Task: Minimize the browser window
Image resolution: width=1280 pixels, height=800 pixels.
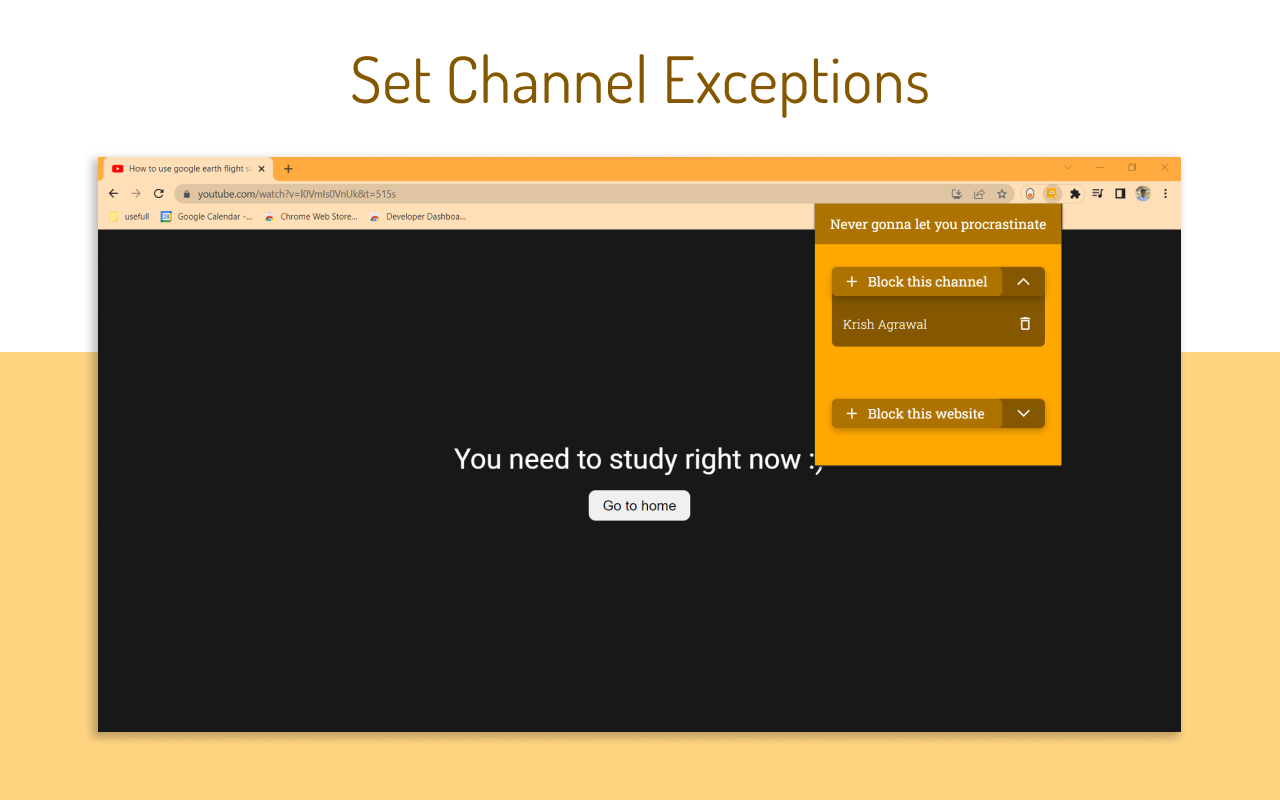Action: point(1100,168)
